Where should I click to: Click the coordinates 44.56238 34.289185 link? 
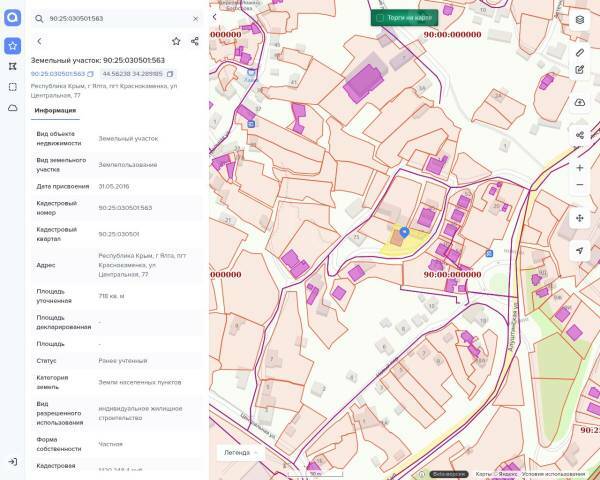point(133,74)
